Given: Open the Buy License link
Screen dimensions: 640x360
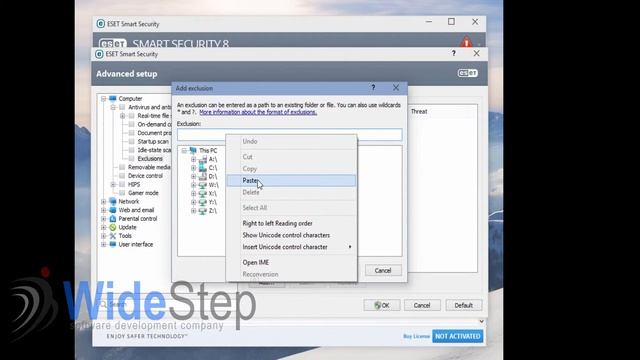Looking at the screenshot, I should [416, 336].
